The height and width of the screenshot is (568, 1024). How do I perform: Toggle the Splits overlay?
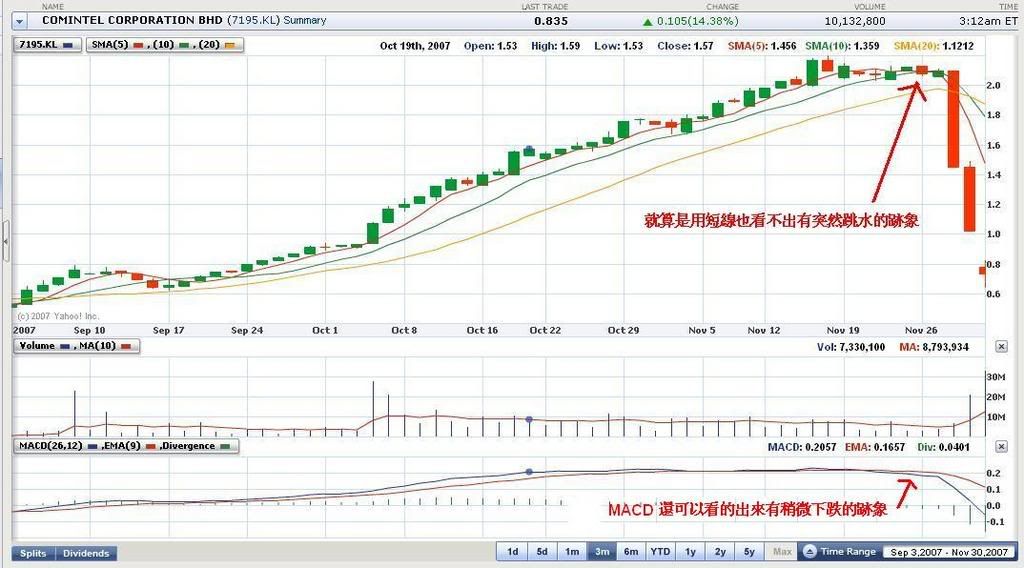coord(34,553)
